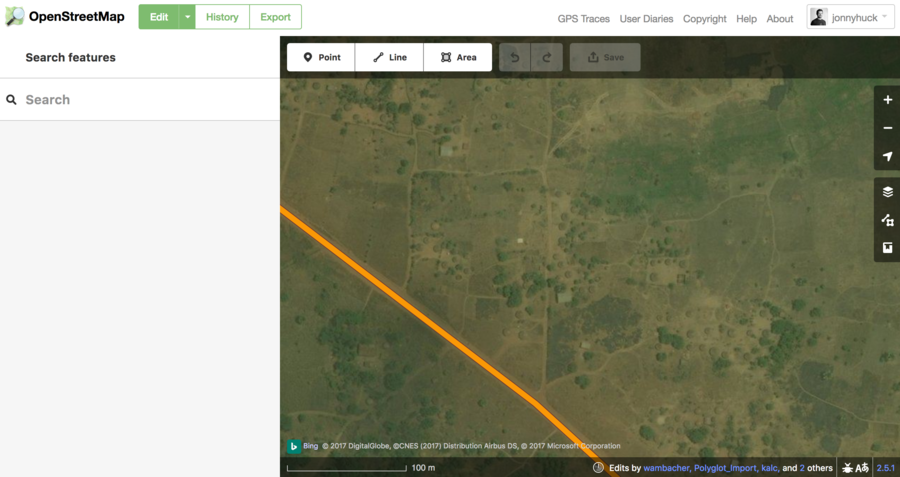Select the Area drawing tool
The height and width of the screenshot is (477, 900).
coord(457,57)
